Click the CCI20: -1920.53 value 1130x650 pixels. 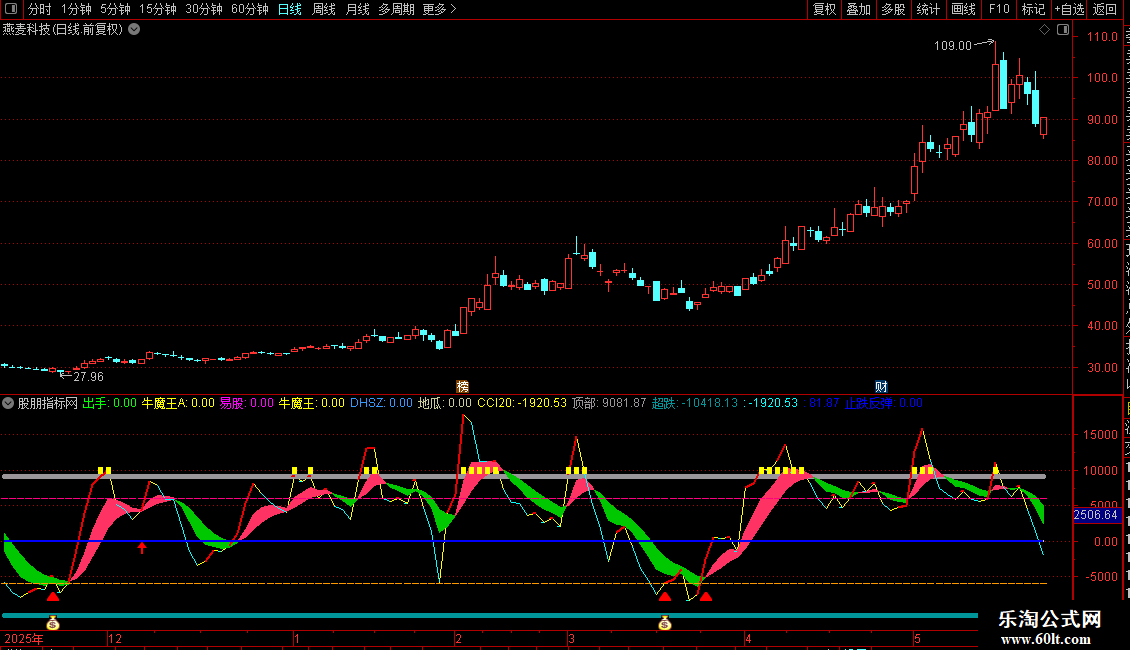(x=522, y=403)
